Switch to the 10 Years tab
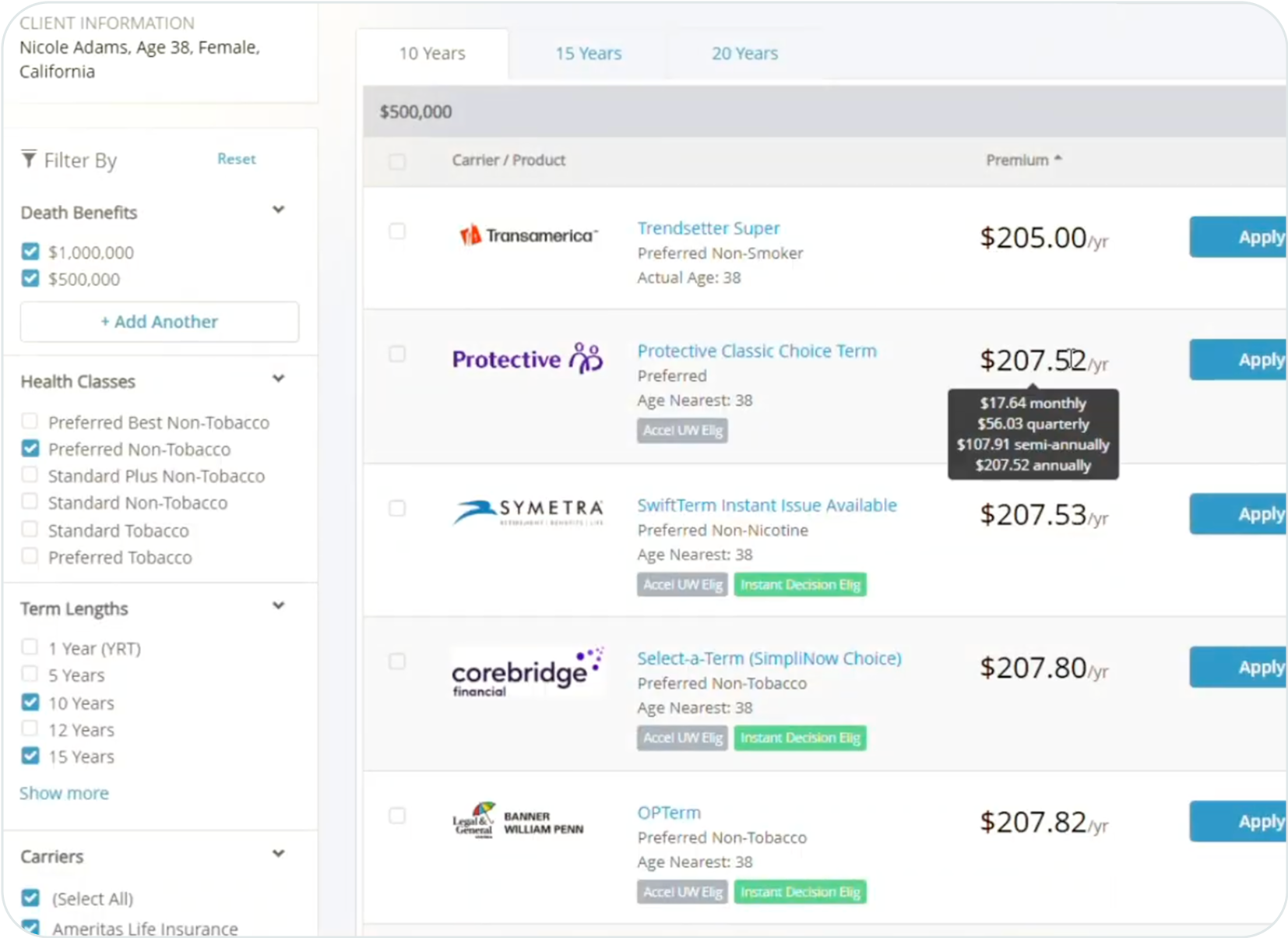 (432, 54)
